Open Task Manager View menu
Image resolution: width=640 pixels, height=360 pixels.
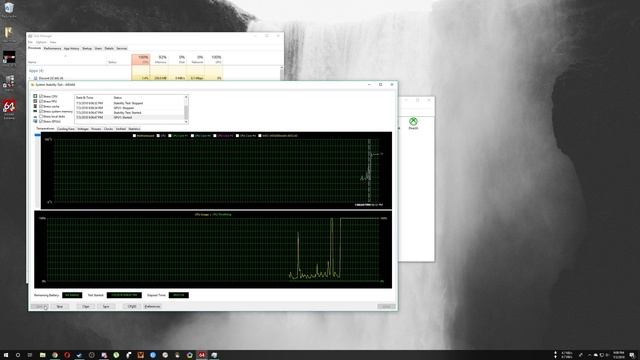53,42
